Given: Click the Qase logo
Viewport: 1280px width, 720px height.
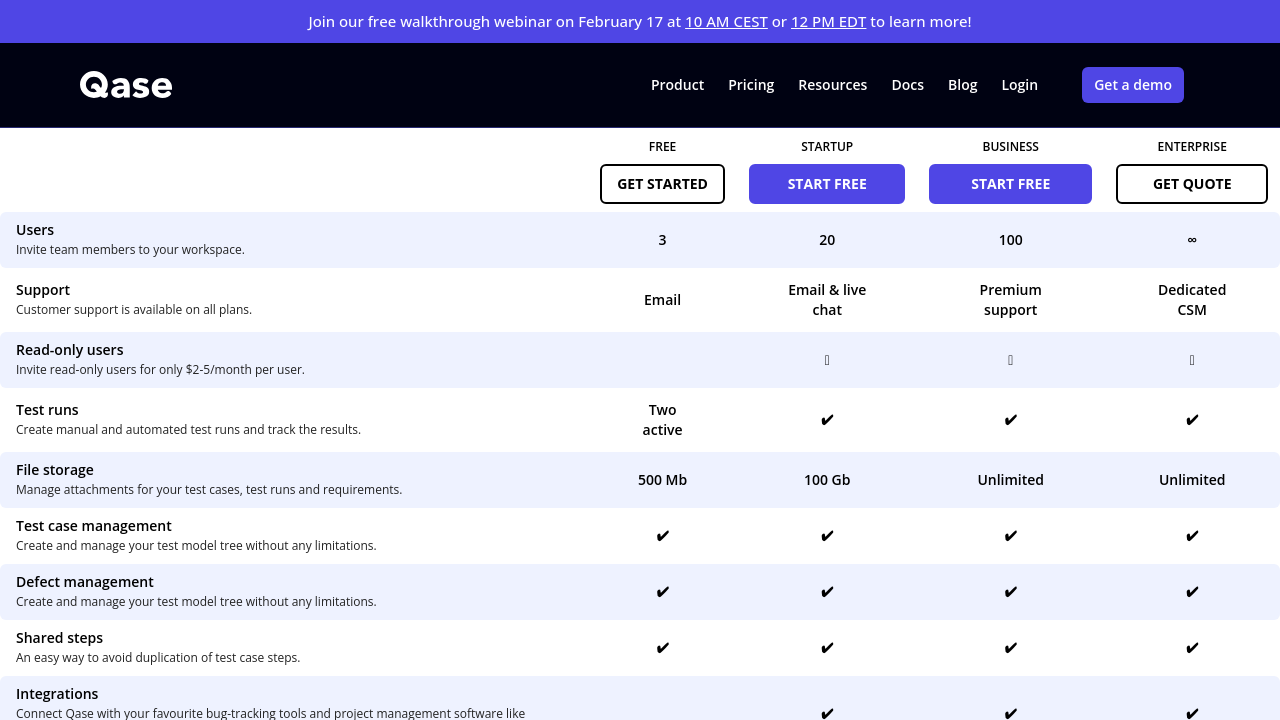Looking at the screenshot, I should (126, 85).
